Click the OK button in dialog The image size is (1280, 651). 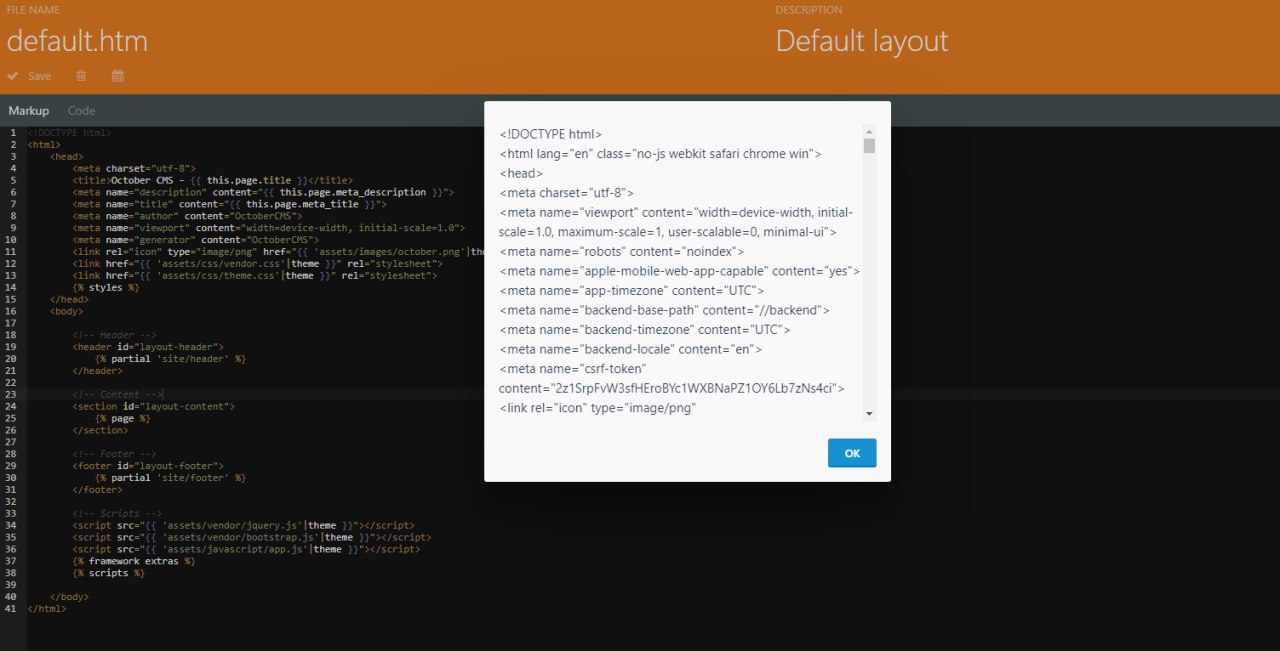tap(852, 453)
